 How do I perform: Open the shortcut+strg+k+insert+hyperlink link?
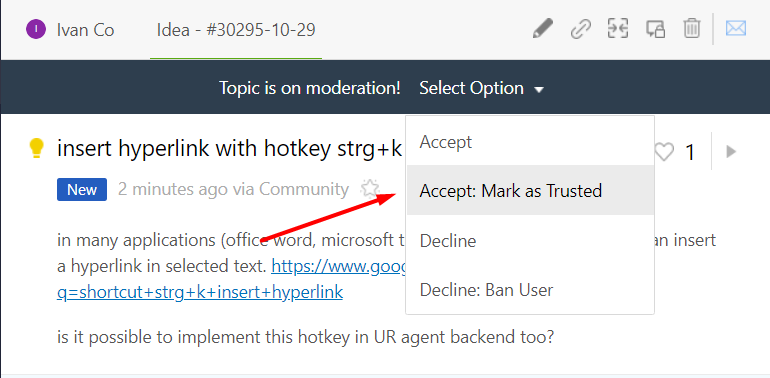[x=200, y=292]
